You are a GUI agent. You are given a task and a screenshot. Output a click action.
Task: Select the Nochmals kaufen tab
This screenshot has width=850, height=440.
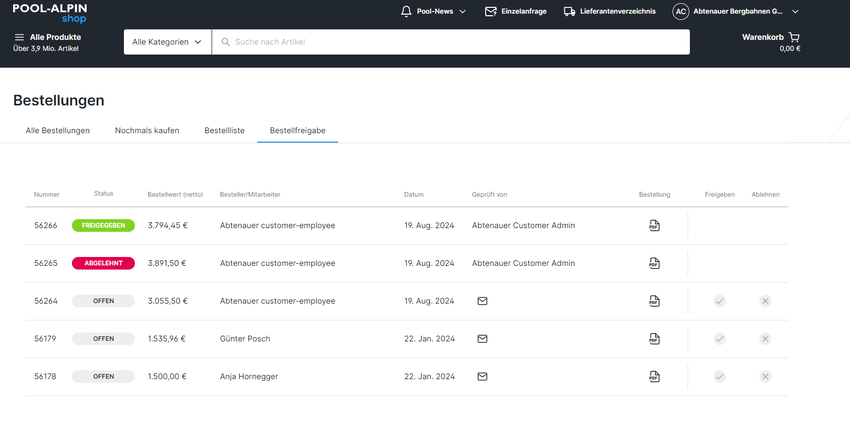(147, 131)
